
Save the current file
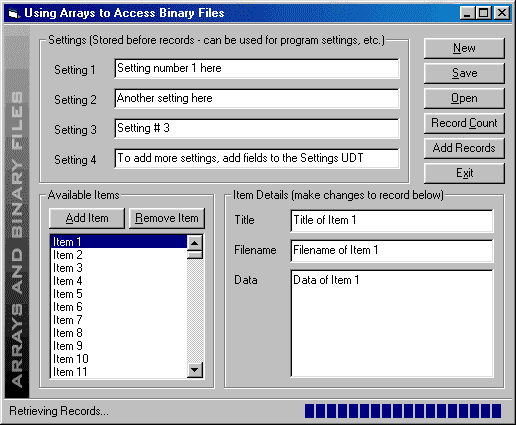coord(464,73)
